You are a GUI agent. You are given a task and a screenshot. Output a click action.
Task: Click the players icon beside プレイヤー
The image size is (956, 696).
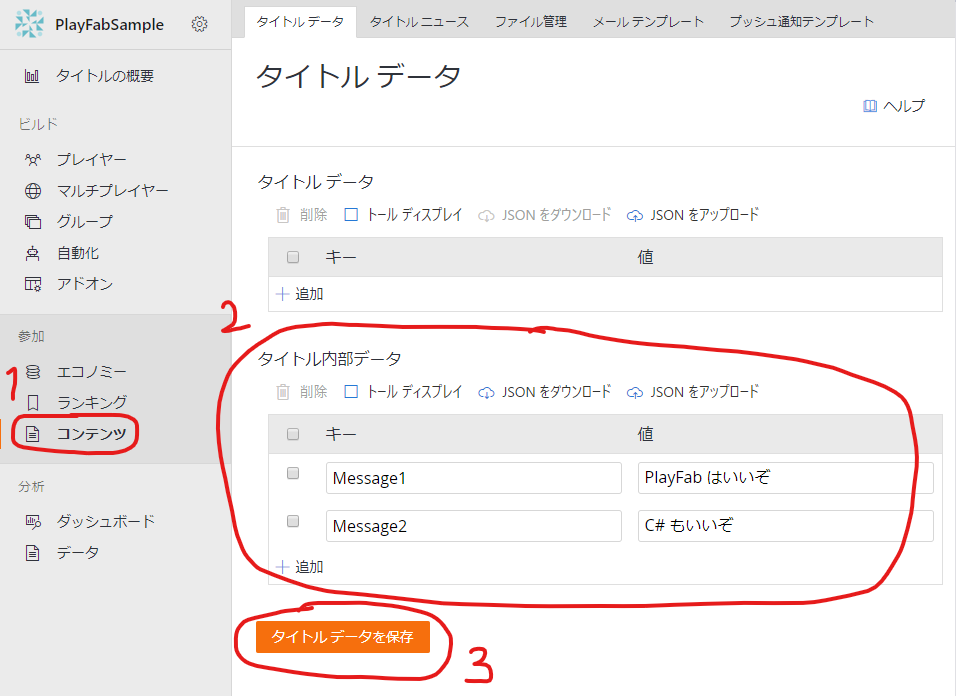tap(33, 160)
